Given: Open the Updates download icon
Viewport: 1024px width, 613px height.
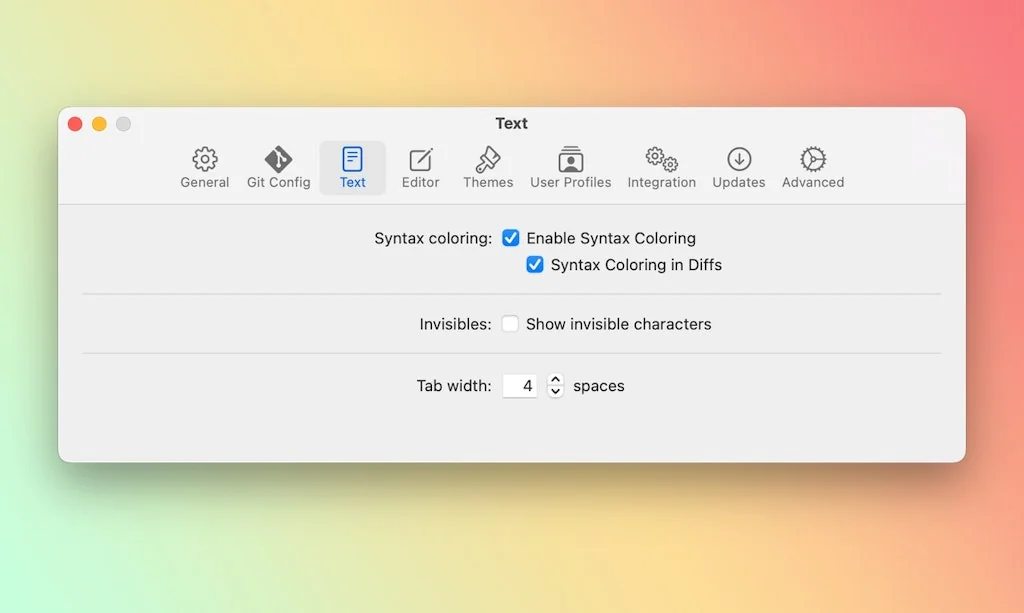Looking at the screenshot, I should tap(738, 158).
